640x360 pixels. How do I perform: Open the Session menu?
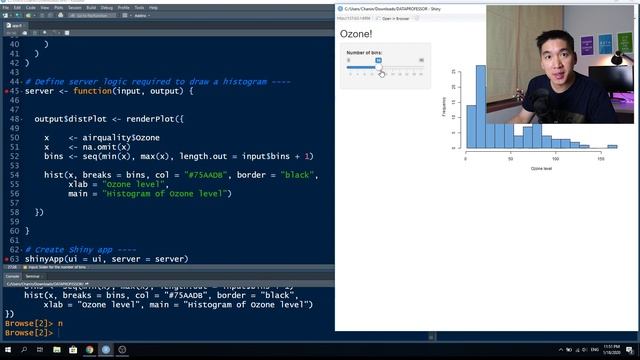[x=75, y=8]
